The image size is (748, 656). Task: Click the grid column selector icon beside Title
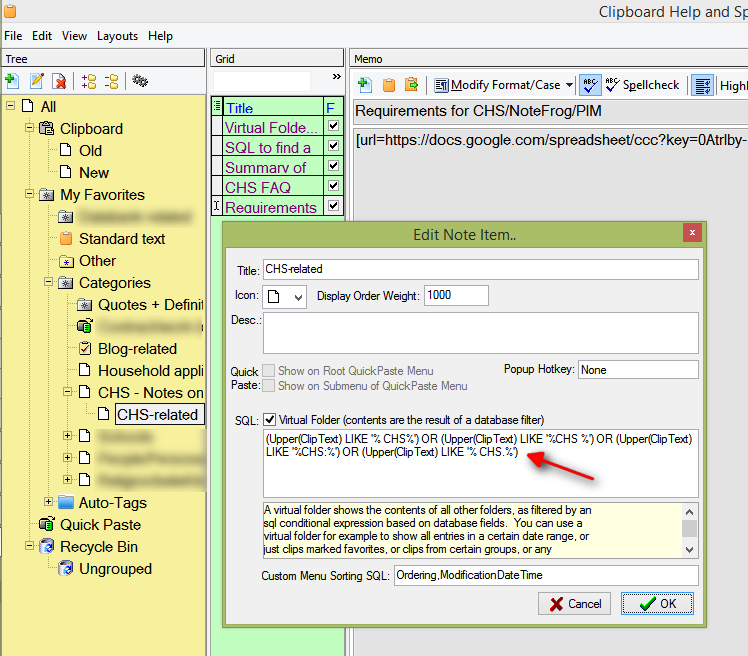pos(217,106)
